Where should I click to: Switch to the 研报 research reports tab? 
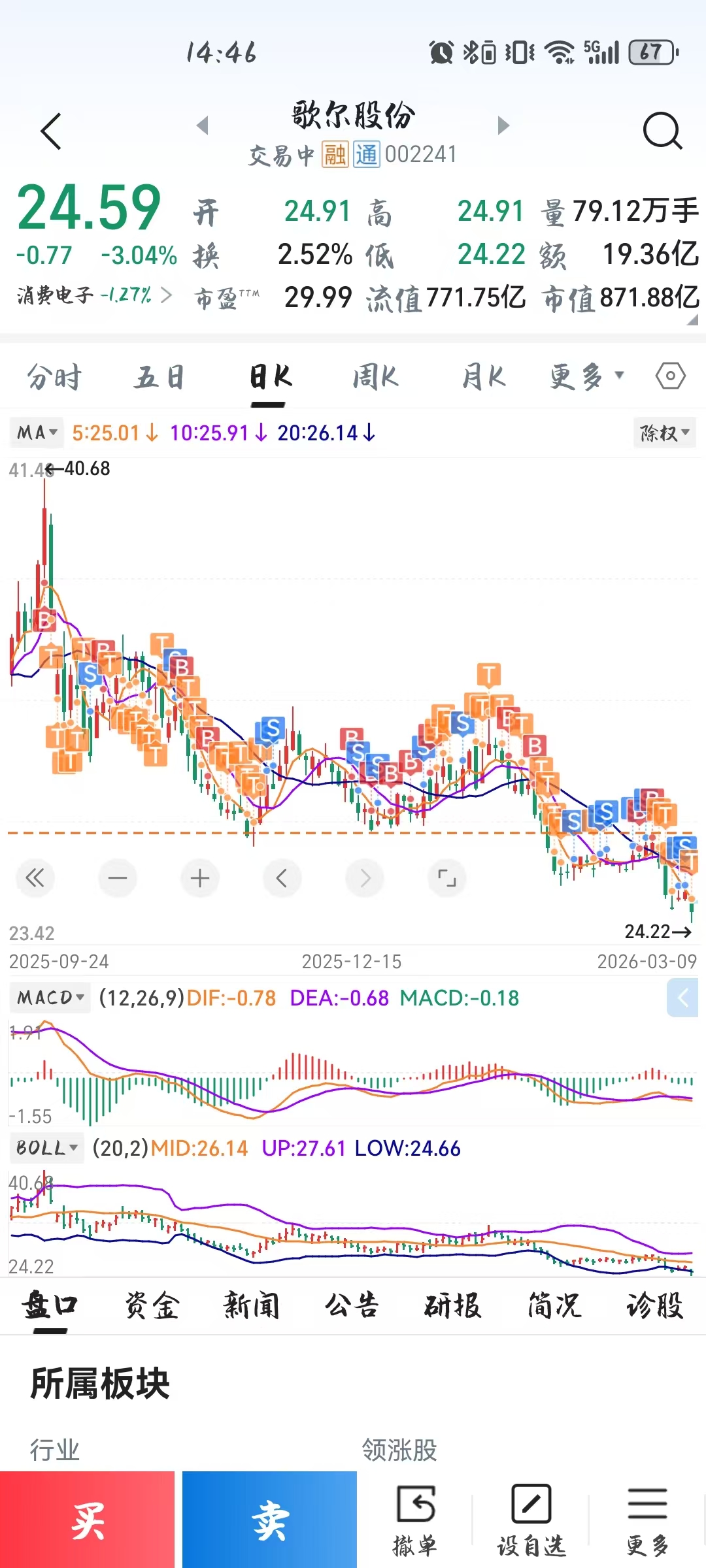point(453,1305)
